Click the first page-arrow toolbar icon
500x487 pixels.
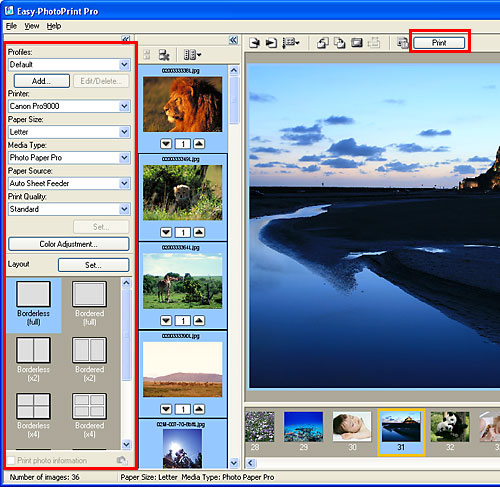[255, 43]
